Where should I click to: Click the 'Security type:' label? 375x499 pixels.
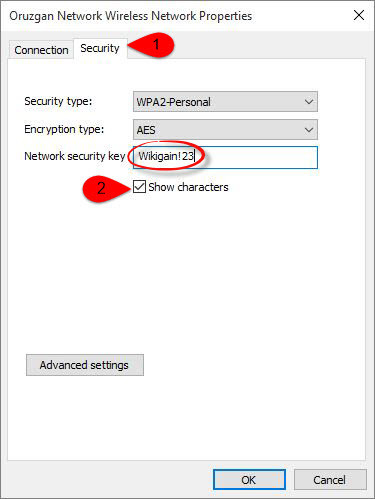click(58, 101)
